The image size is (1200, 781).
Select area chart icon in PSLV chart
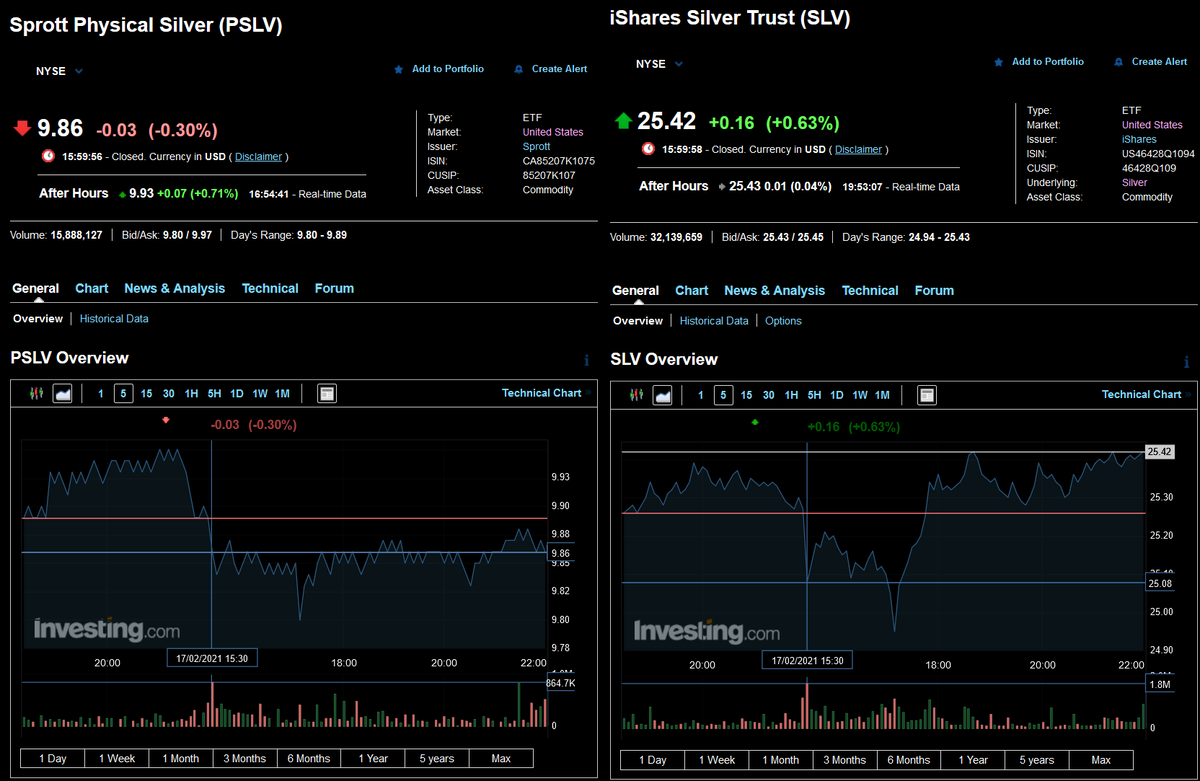pos(62,394)
